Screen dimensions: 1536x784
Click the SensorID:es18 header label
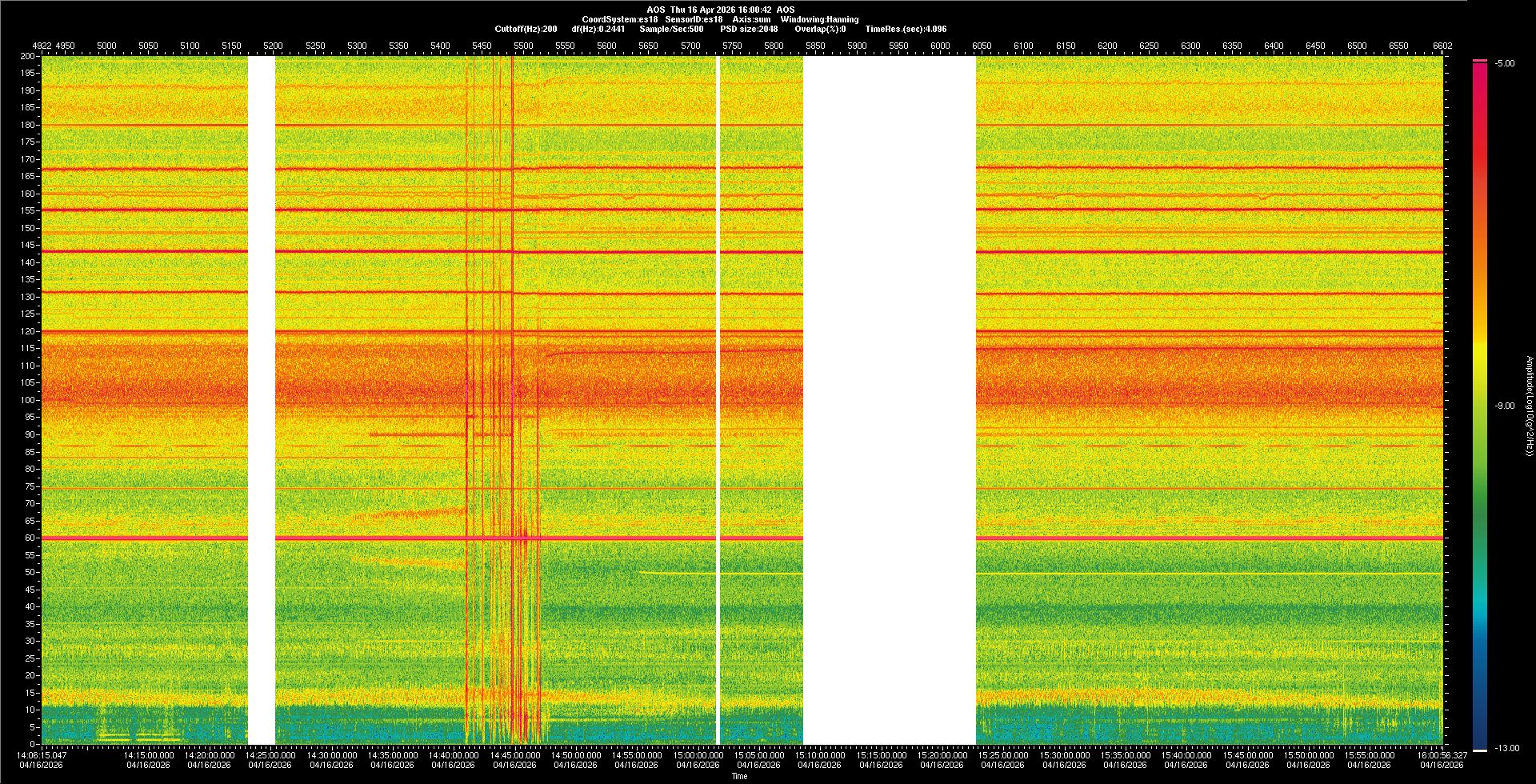(694, 19)
